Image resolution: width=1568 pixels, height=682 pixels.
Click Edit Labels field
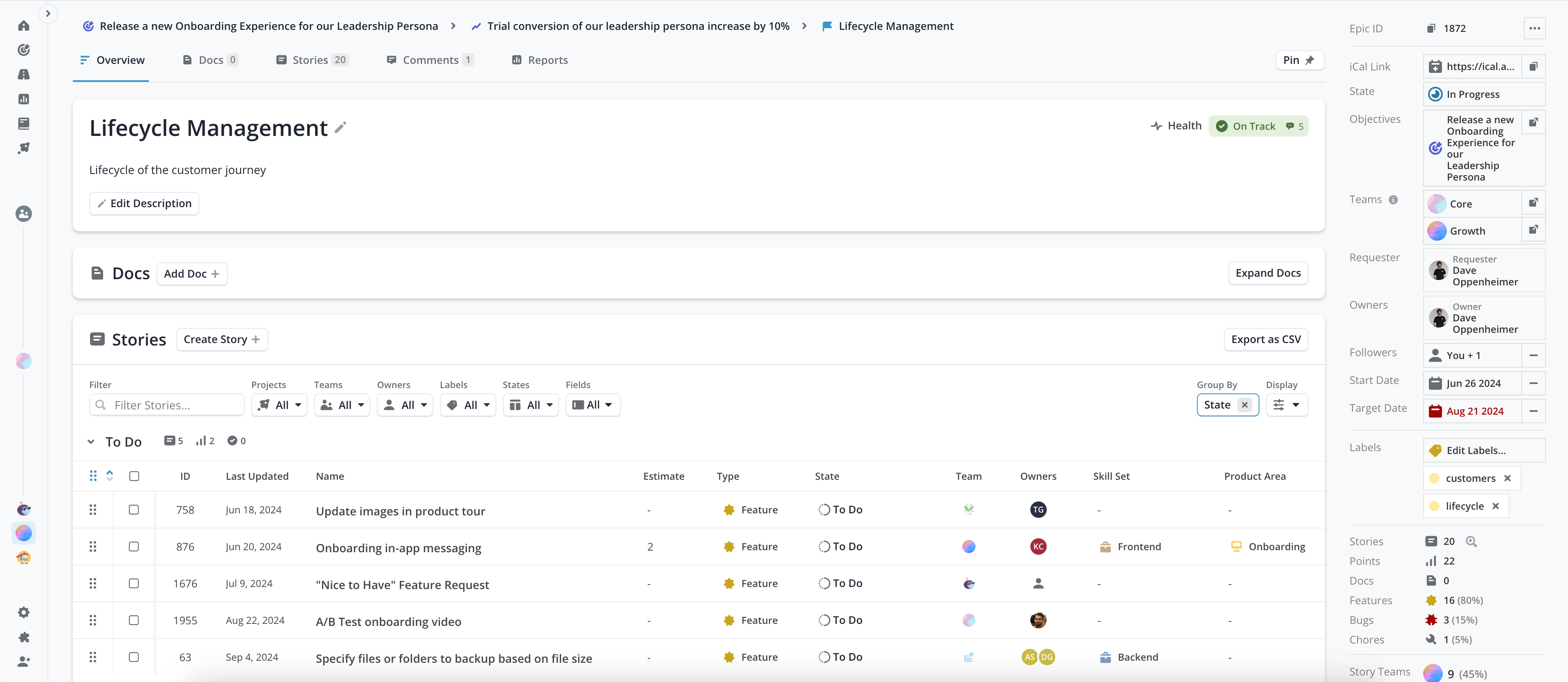pos(1484,450)
